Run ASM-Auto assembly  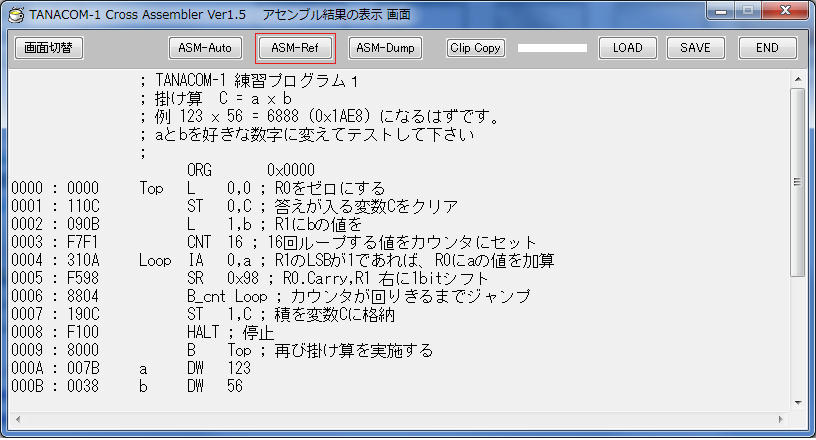(x=205, y=48)
